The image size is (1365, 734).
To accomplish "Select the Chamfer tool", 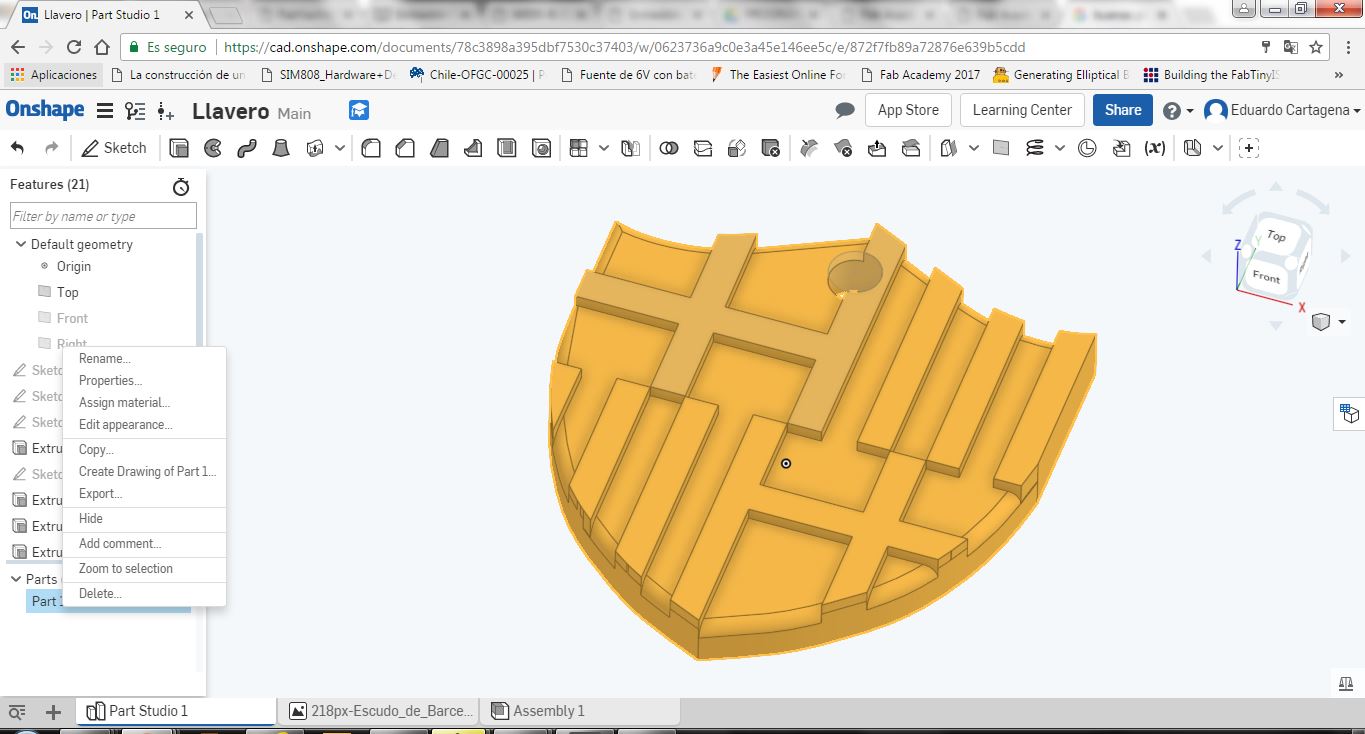I will 405,148.
